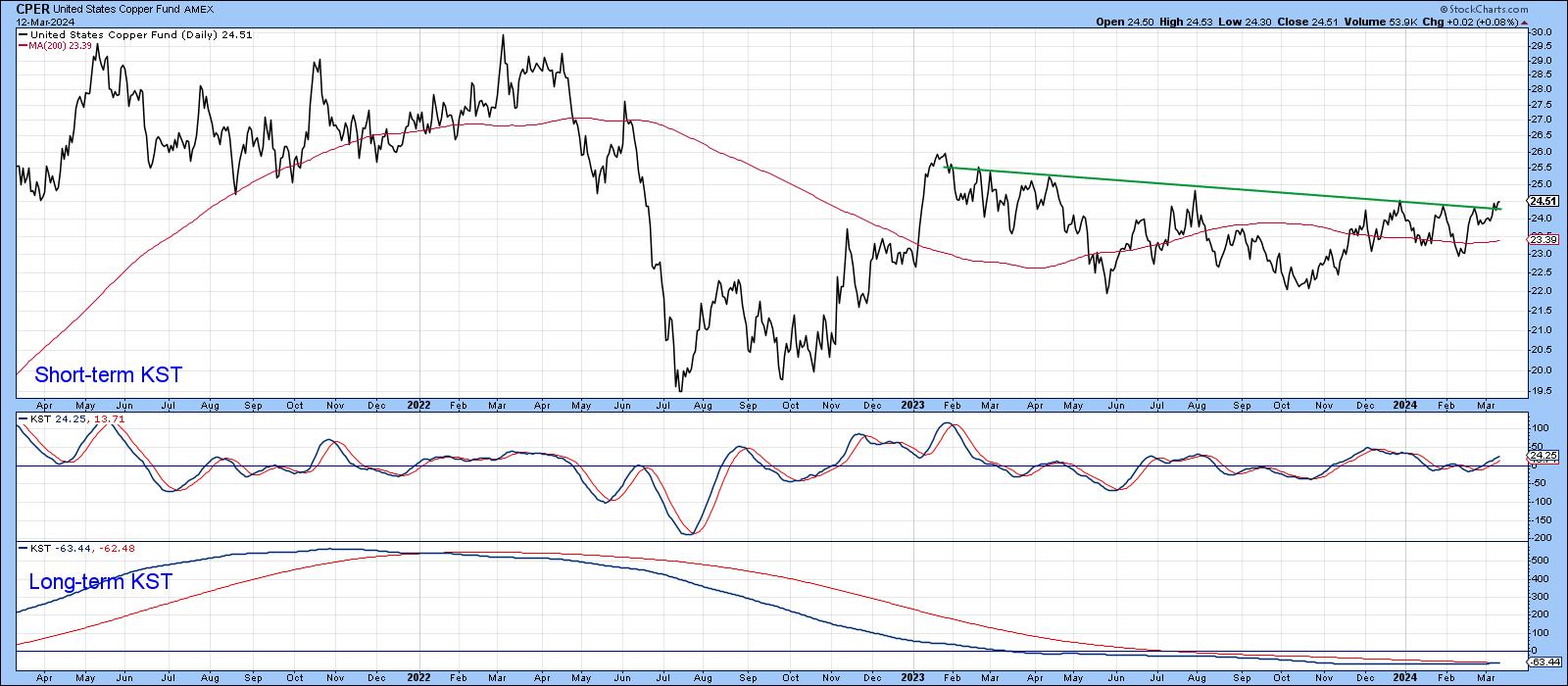This screenshot has width=1568, height=686.
Task: Select the 28.0 price axis label
Action: pos(1543,88)
